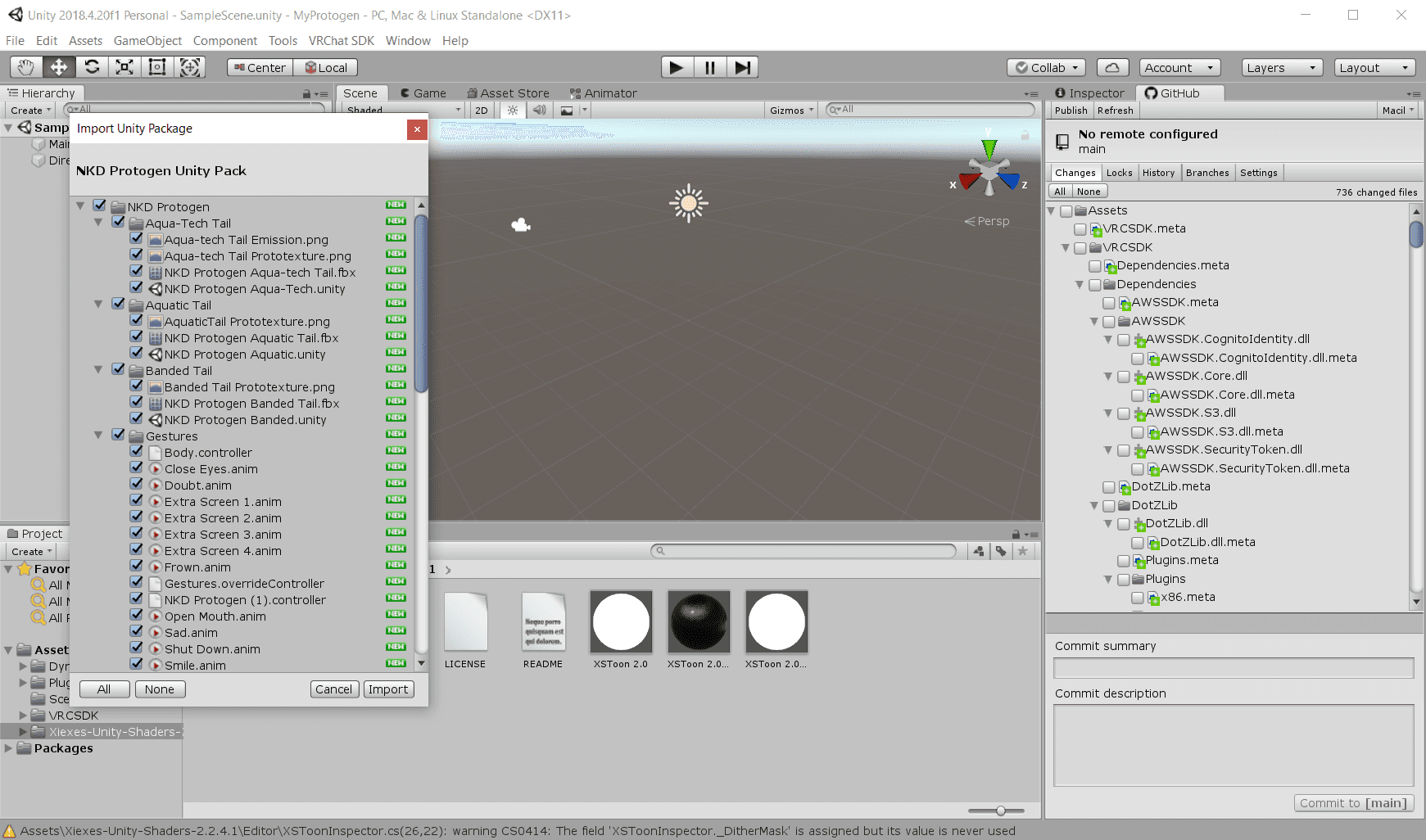Viewport: 1426px width, 840px height.
Task: Select the directional light sun gizmo
Action: (688, 203)
